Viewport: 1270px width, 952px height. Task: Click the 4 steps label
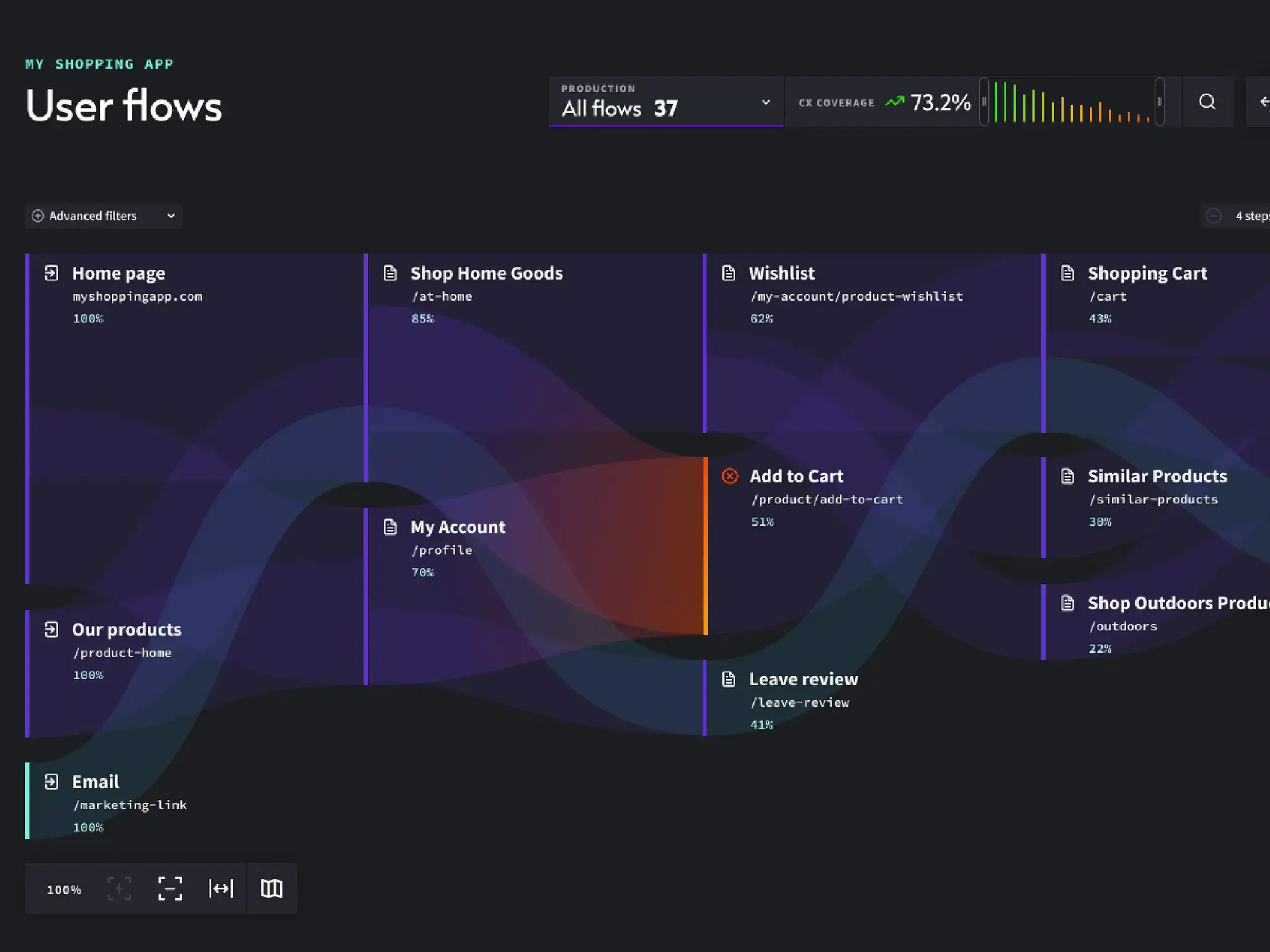[x=1253, y=216]
